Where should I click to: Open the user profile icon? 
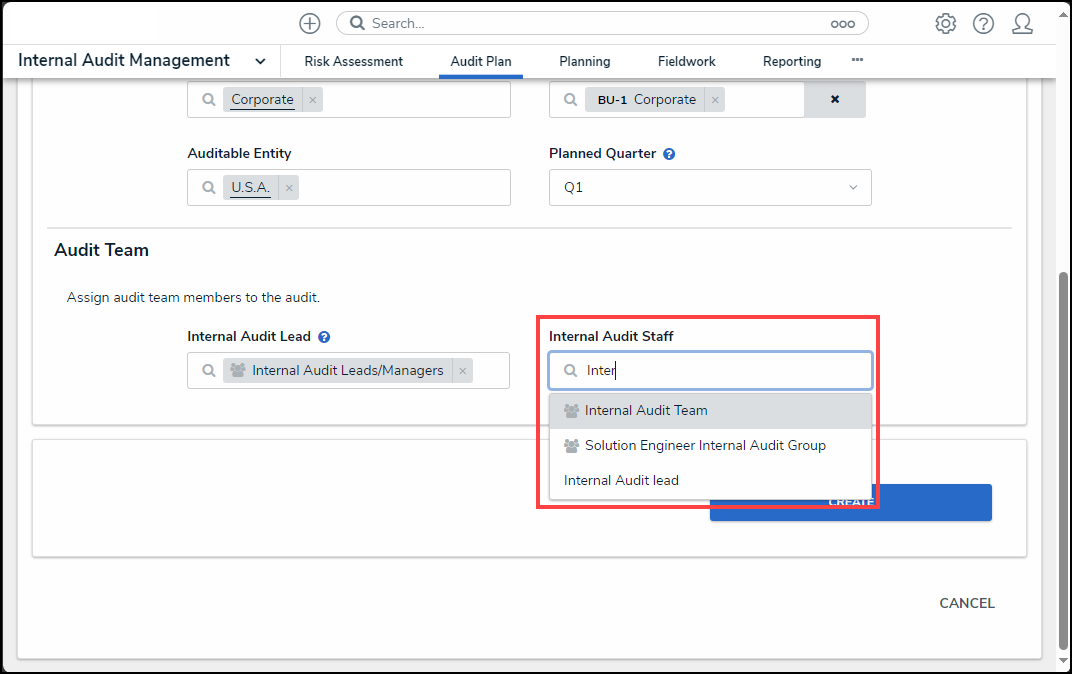coord(1022,23)
